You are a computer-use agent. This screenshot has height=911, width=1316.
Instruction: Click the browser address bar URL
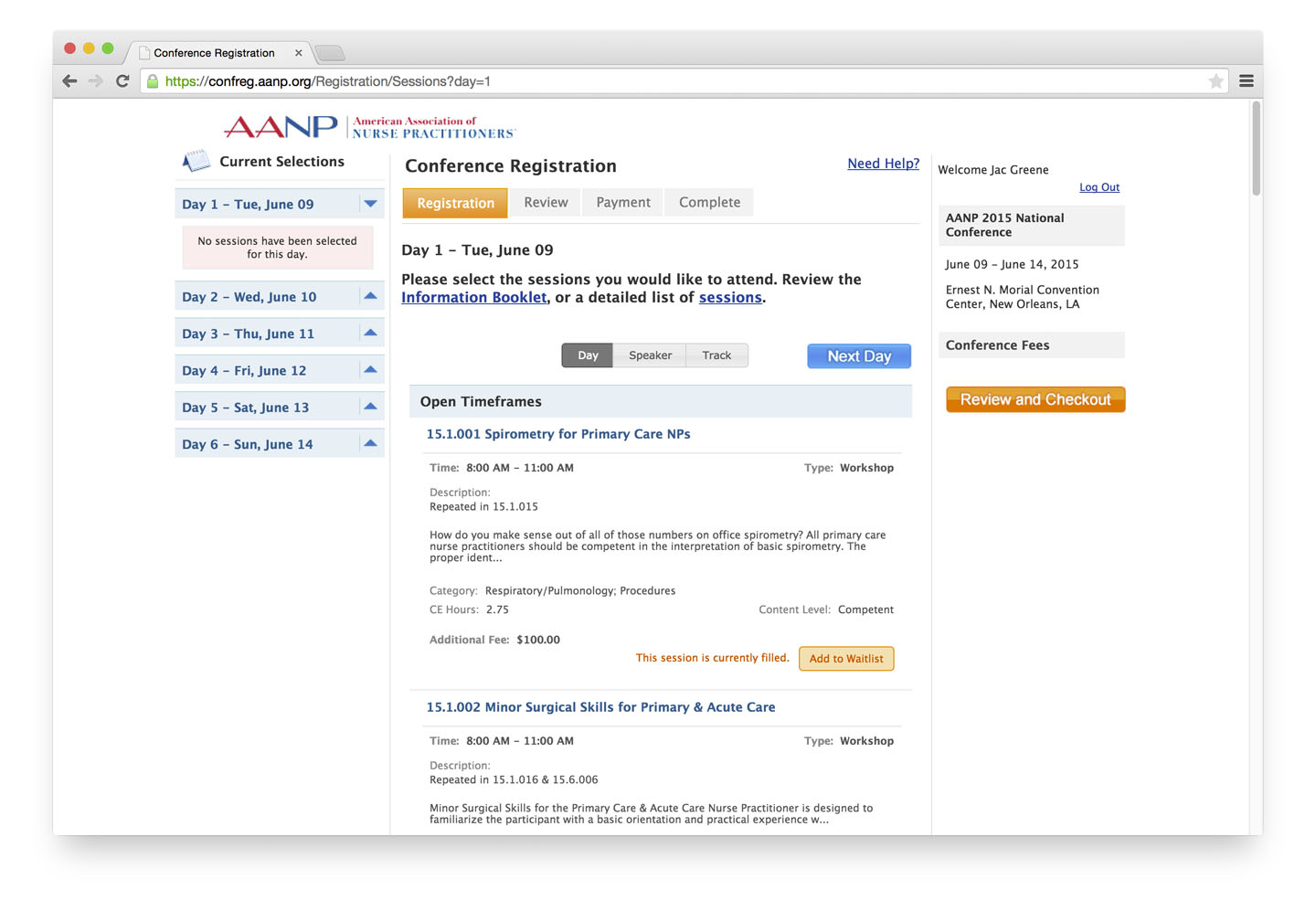tap(327, 81)
